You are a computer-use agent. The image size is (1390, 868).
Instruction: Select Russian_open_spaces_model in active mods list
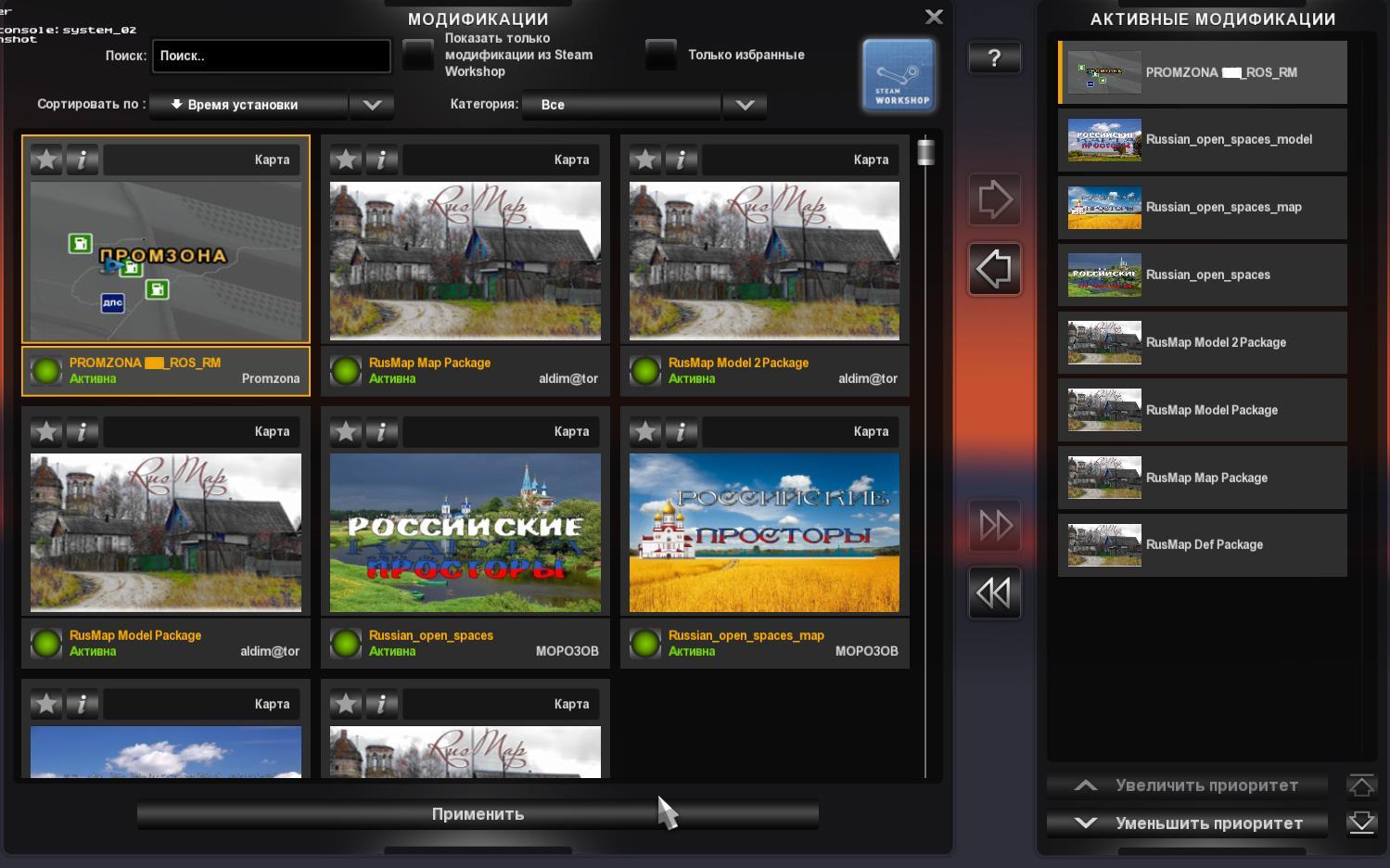coord(1202,140)
